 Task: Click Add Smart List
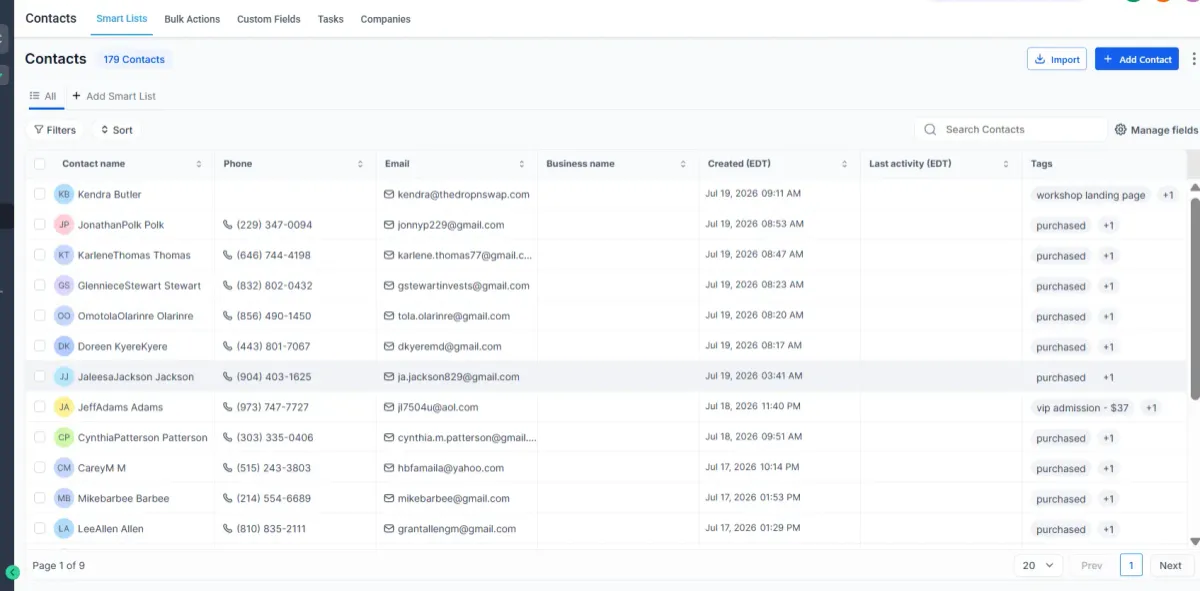point(114,96)
